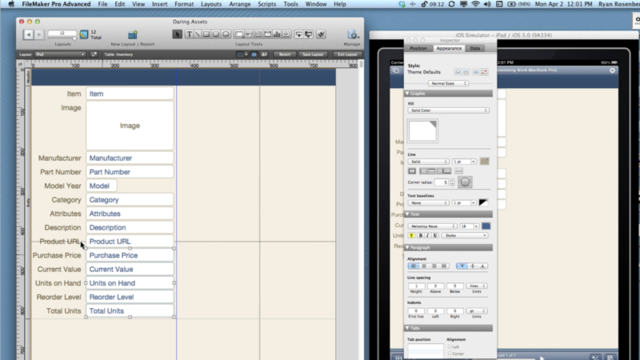This screenshot has width=640, height=360.
Task: Toggle Underline in Inspector text section
Action: click(435, 236)
